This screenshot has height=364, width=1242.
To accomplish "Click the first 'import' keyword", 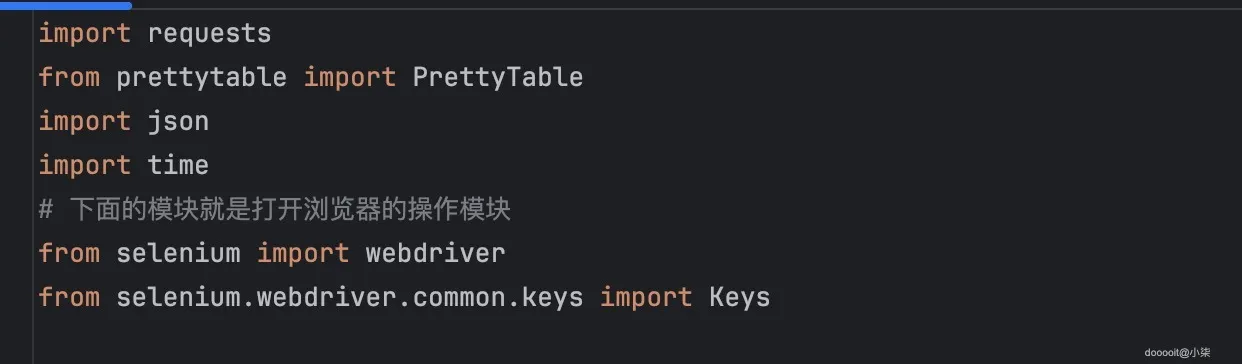I will (85, 33).
